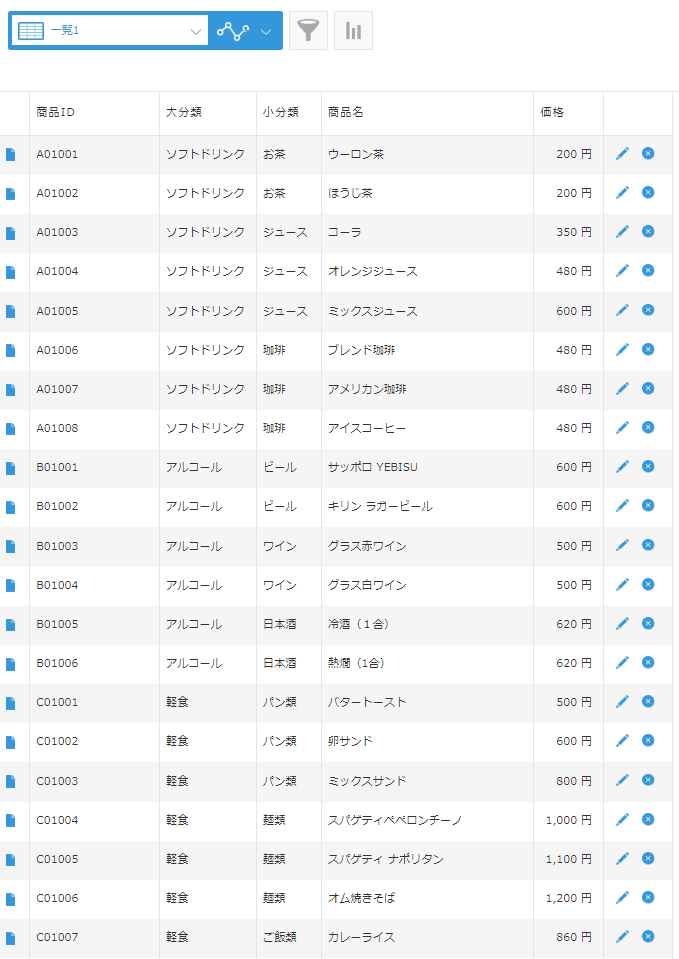Screen dimensions: 679x959
Task: Click the オム焼きそば product name
Action: pos(362,898)
